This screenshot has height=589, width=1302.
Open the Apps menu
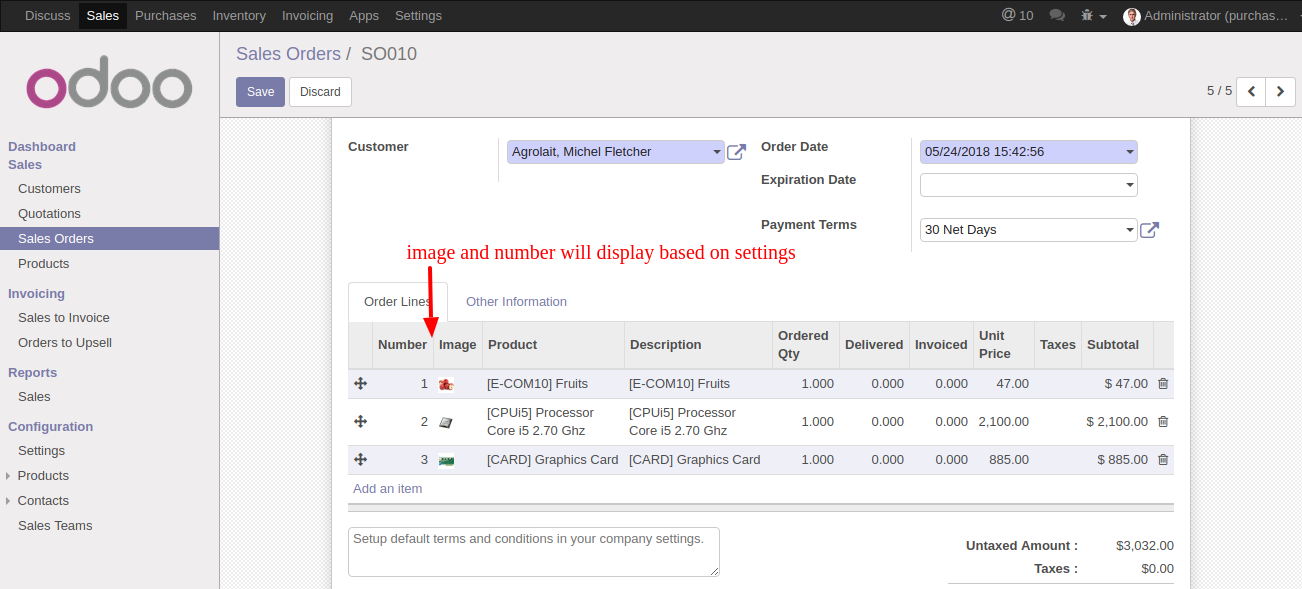coord(364,15)
